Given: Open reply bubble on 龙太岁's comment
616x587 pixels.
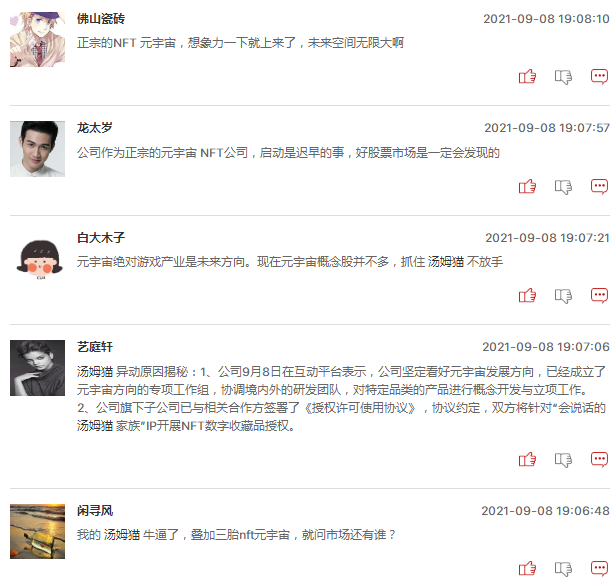Looking at the screenshot, I should point(600,187).
